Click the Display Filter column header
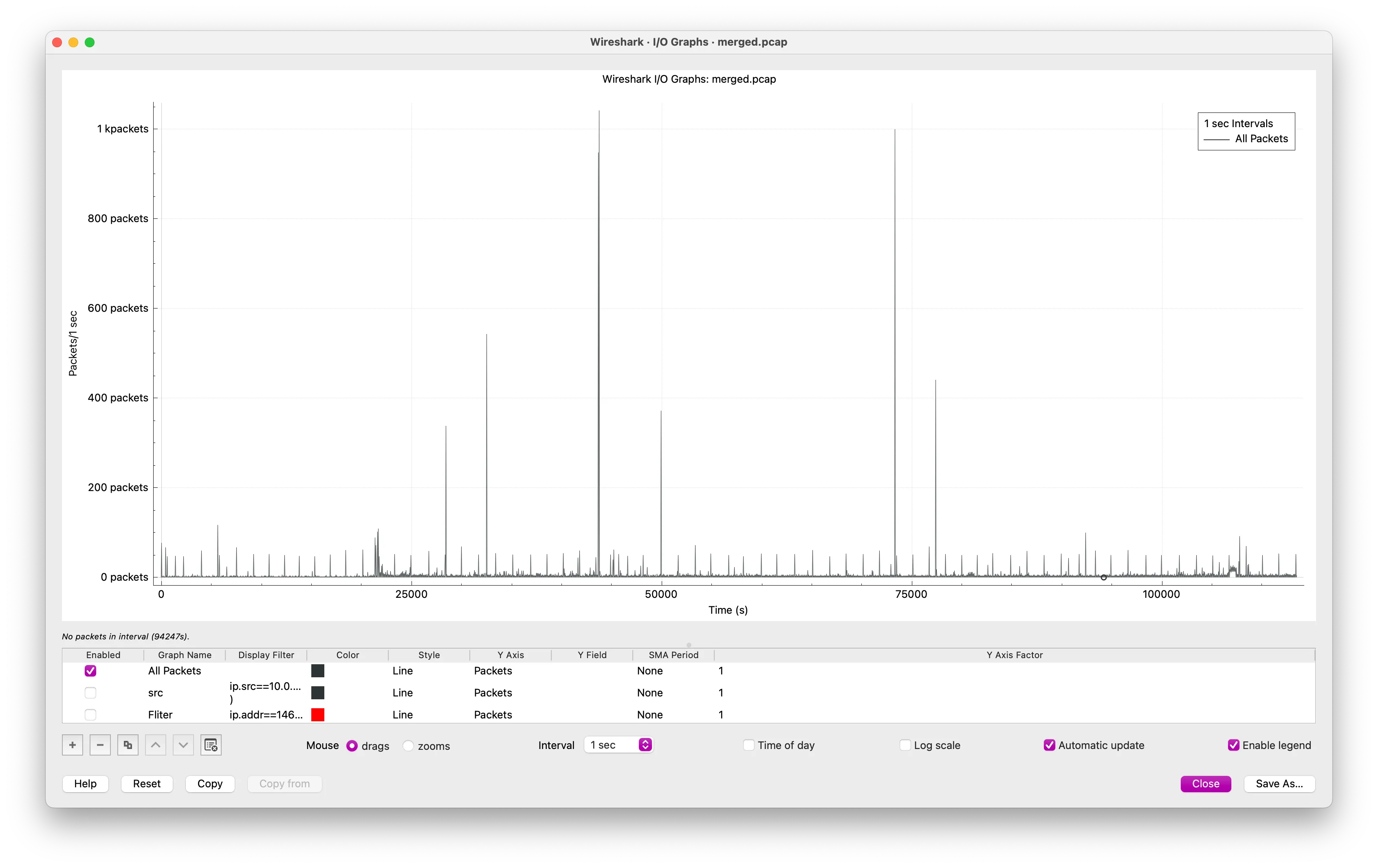 266,655
